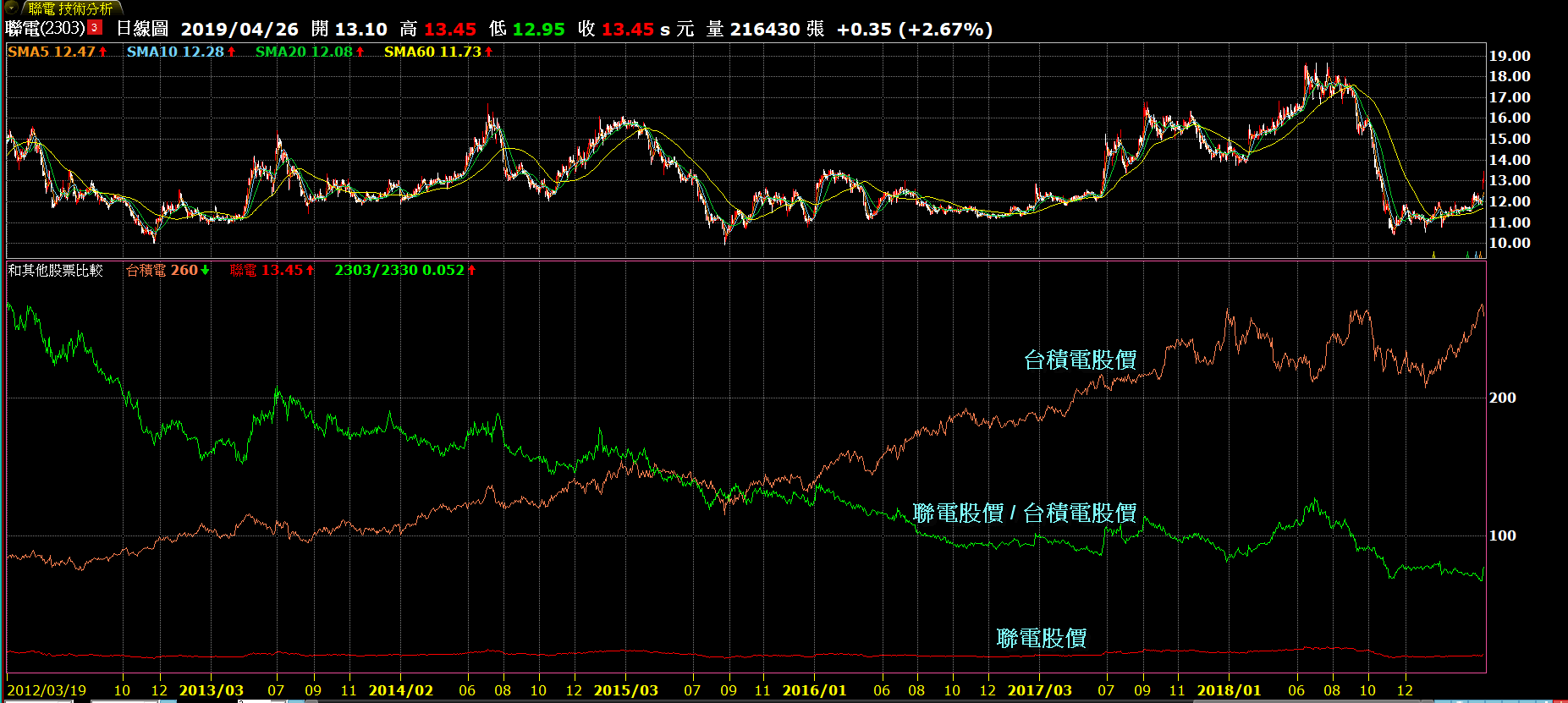Click the 台積電股價 chart annotation text
The height and width of the screenshot is (703, 1568).
pyautogui.click(x=1080, y=360)
